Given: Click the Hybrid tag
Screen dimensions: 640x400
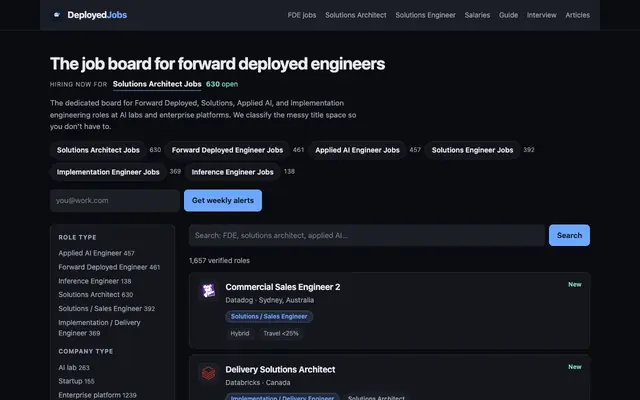Looking at the screenshot, I should [x=240, y=333].
